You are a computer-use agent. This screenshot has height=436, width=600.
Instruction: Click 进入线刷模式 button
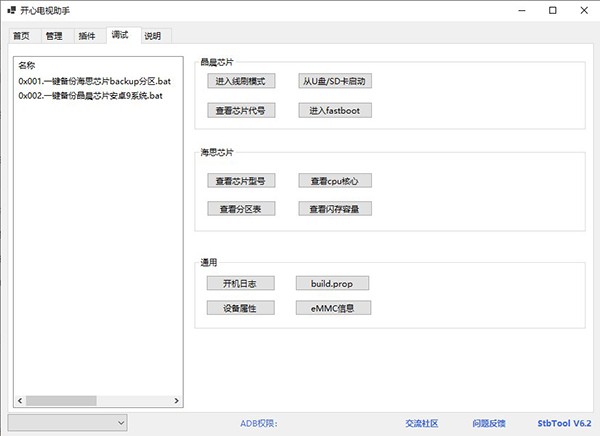[240, 81]
